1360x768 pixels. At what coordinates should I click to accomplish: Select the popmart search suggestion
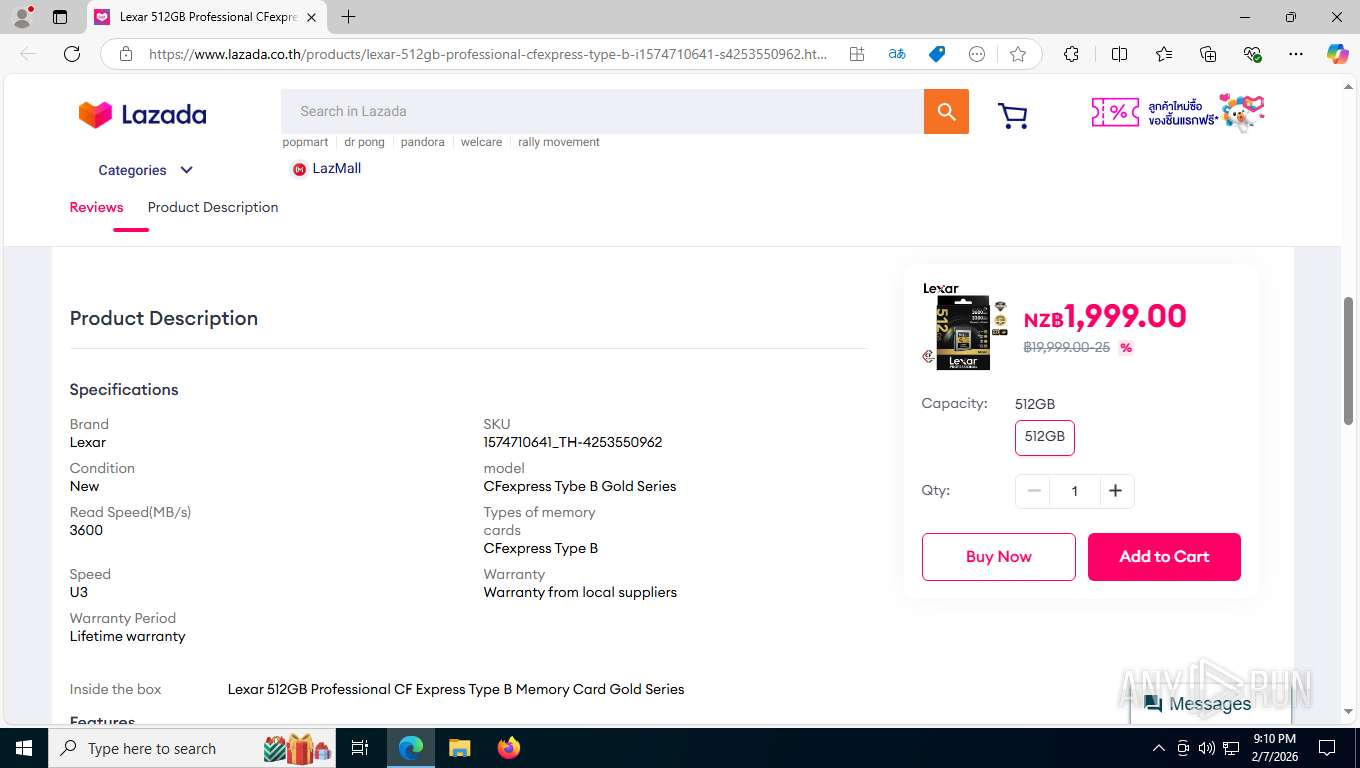[x=305, y=142]
